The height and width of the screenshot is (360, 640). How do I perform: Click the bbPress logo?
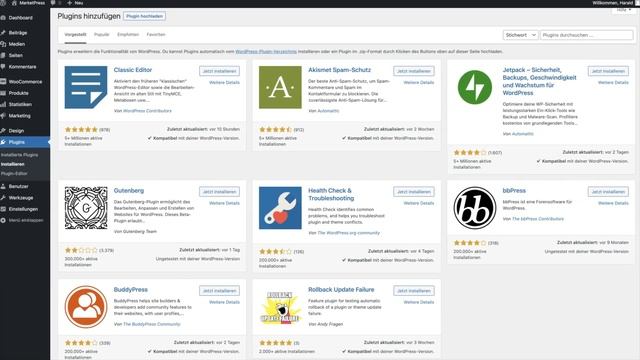[x=475, y=208]
